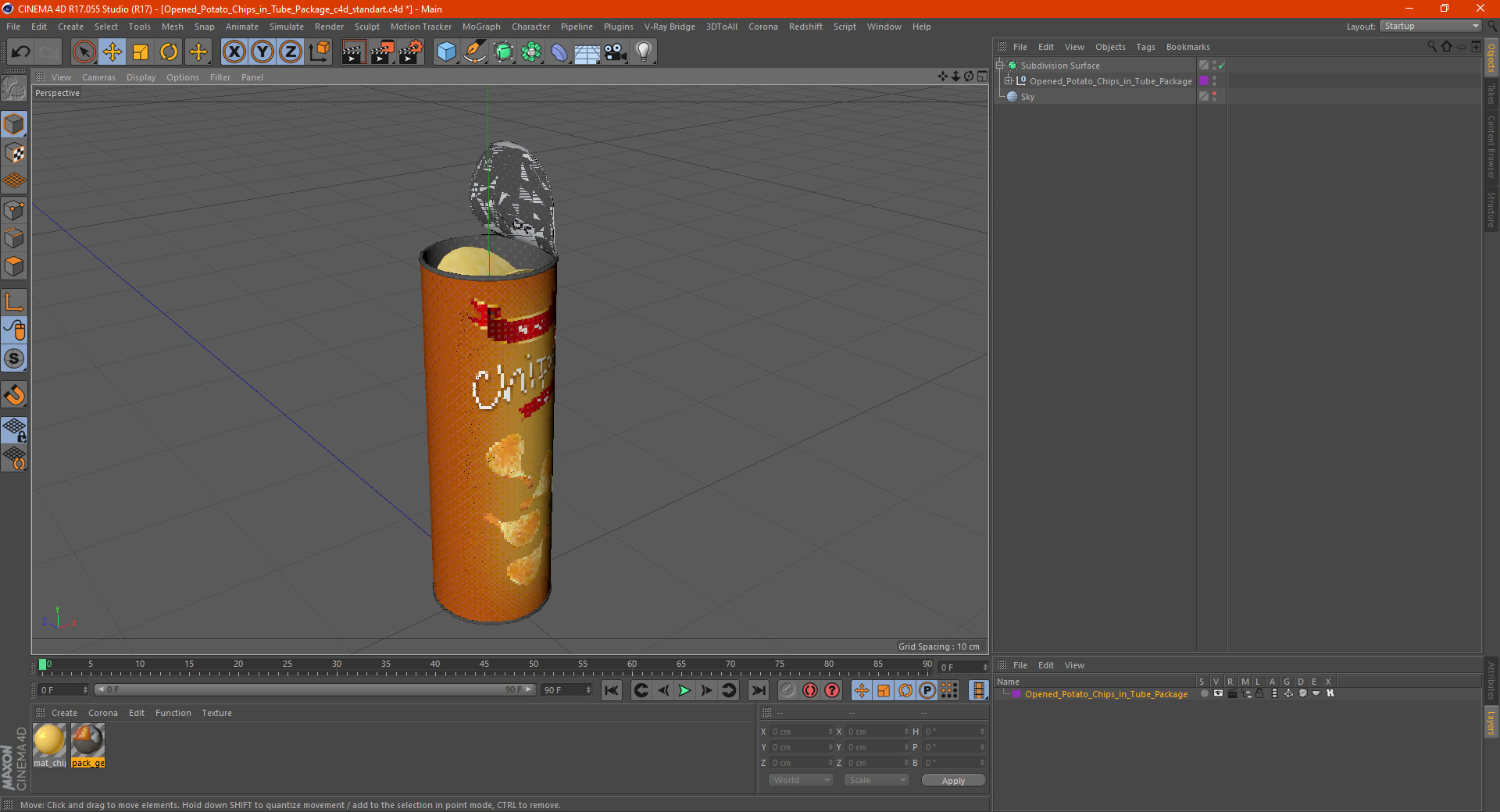Add a Cube primitive object
This screenshot has width=1500, height=812.
(x=447, y=52)
